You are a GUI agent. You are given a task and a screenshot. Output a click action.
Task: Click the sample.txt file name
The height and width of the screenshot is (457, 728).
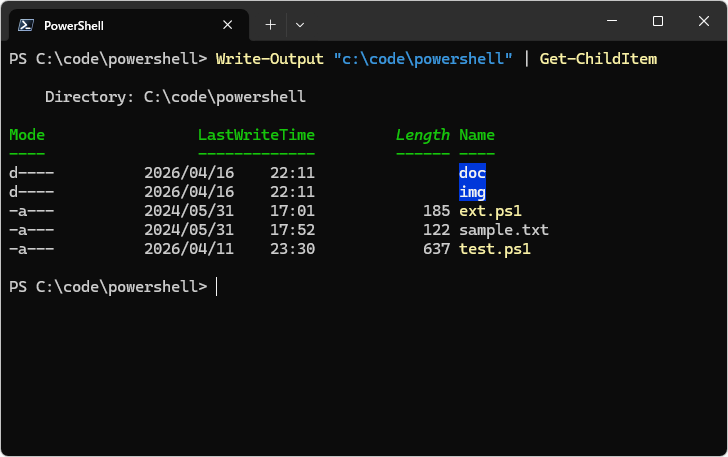pyautogui.click(x=504, y=230)
